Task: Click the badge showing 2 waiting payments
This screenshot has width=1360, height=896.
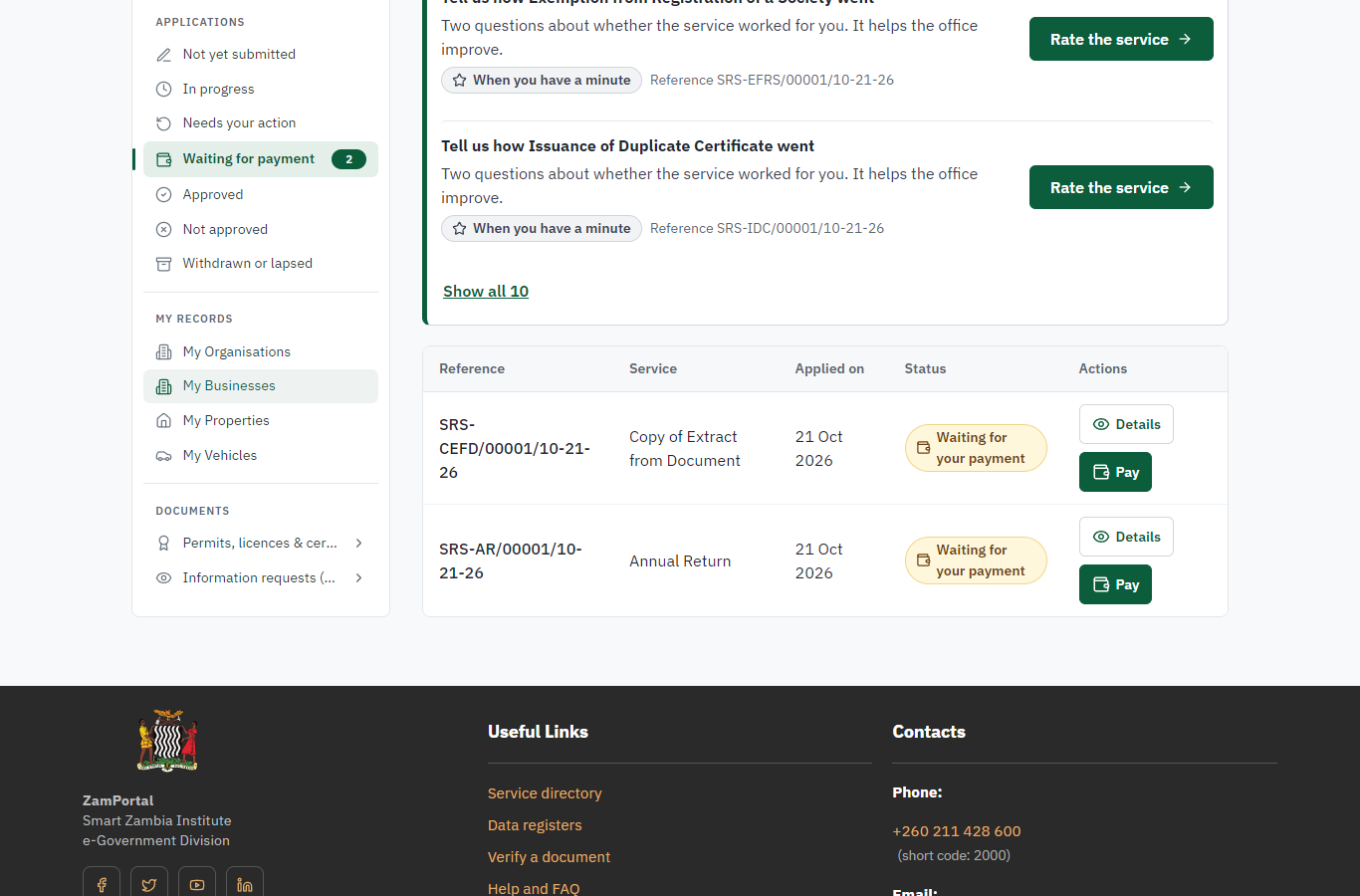Action: click(x=348, y=159)
